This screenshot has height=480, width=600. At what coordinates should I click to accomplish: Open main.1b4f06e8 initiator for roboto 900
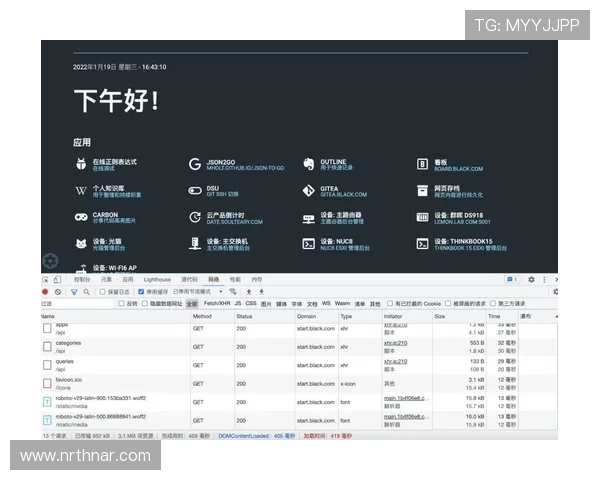406,398
